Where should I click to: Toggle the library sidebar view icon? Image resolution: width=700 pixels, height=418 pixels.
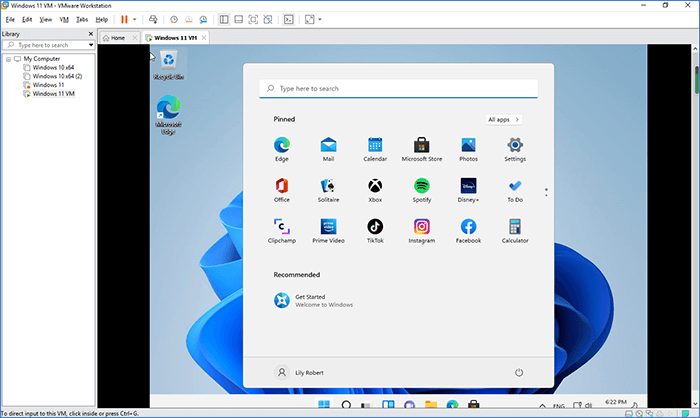pos(223,19)
